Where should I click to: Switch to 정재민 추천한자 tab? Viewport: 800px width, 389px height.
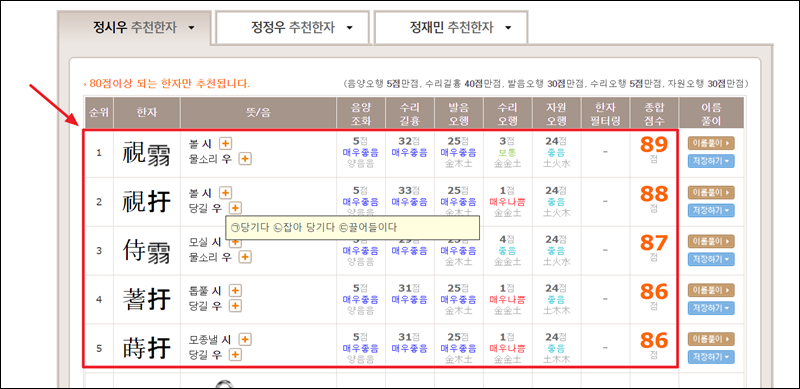tap(451, 28)
